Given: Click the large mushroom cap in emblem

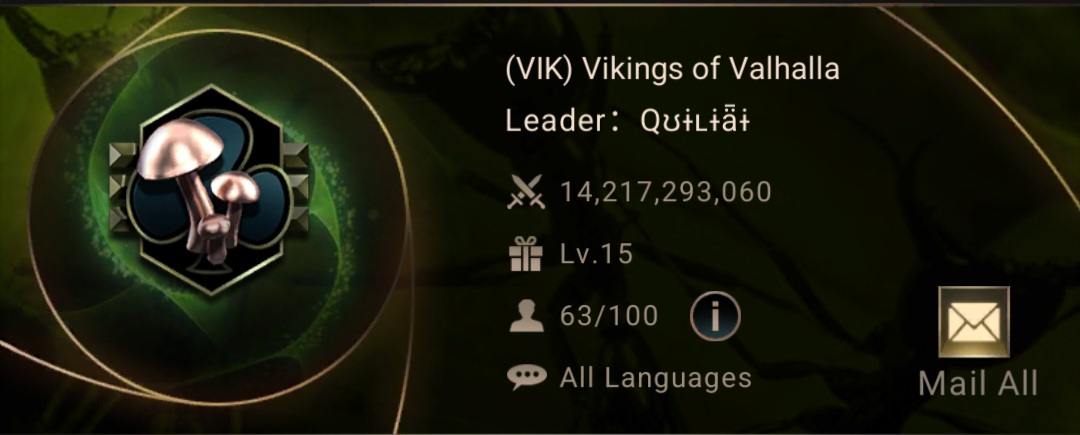Looking at the screenshot, I should tap(180, 148).
